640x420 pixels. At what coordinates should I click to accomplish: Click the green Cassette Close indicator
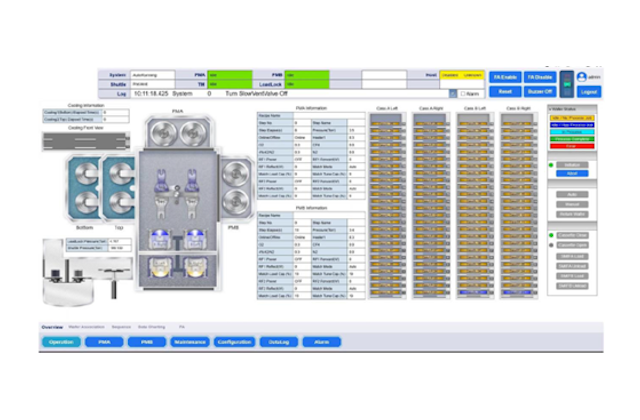point(551,235)
